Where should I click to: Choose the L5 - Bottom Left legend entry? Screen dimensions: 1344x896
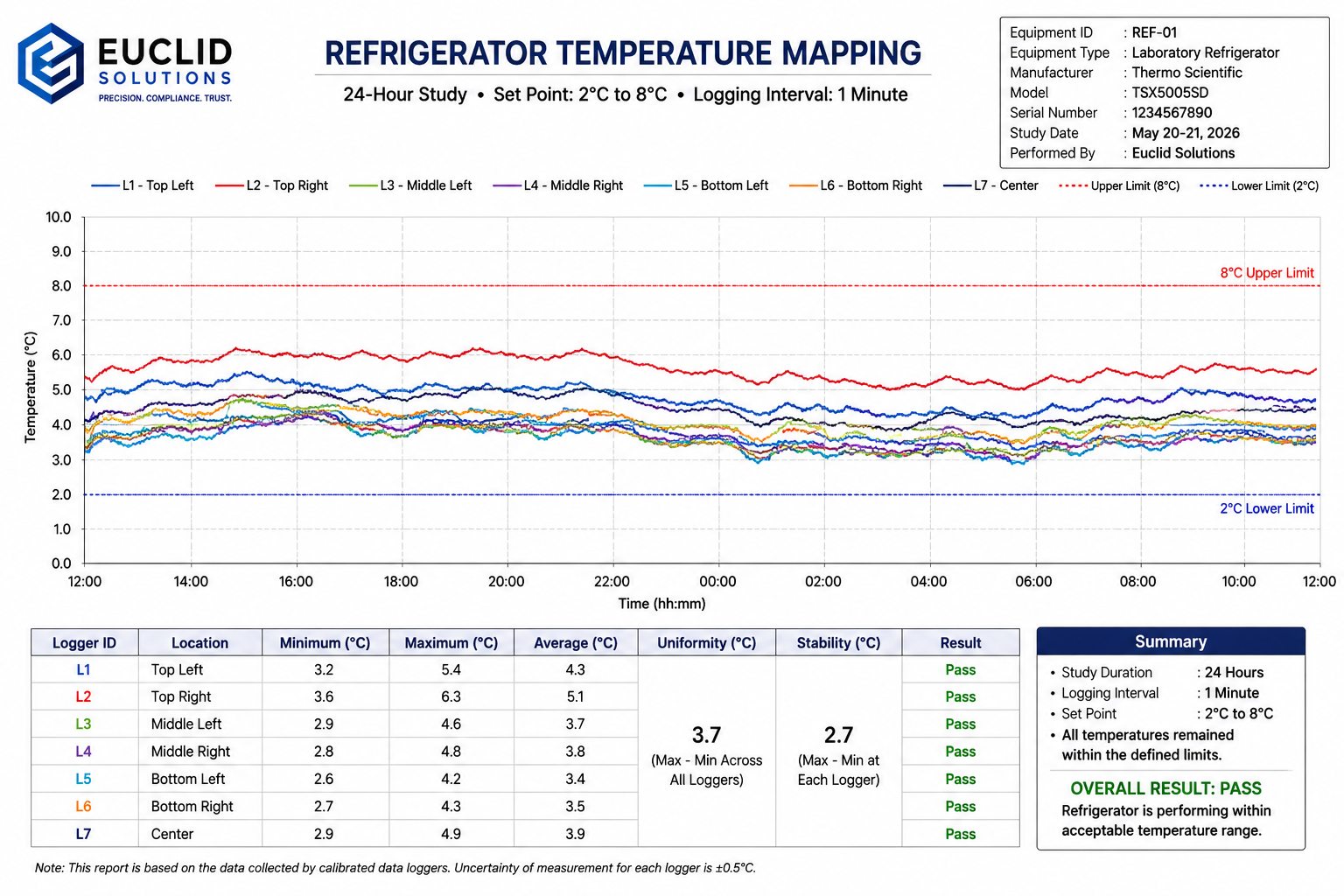tap(706, 185)
